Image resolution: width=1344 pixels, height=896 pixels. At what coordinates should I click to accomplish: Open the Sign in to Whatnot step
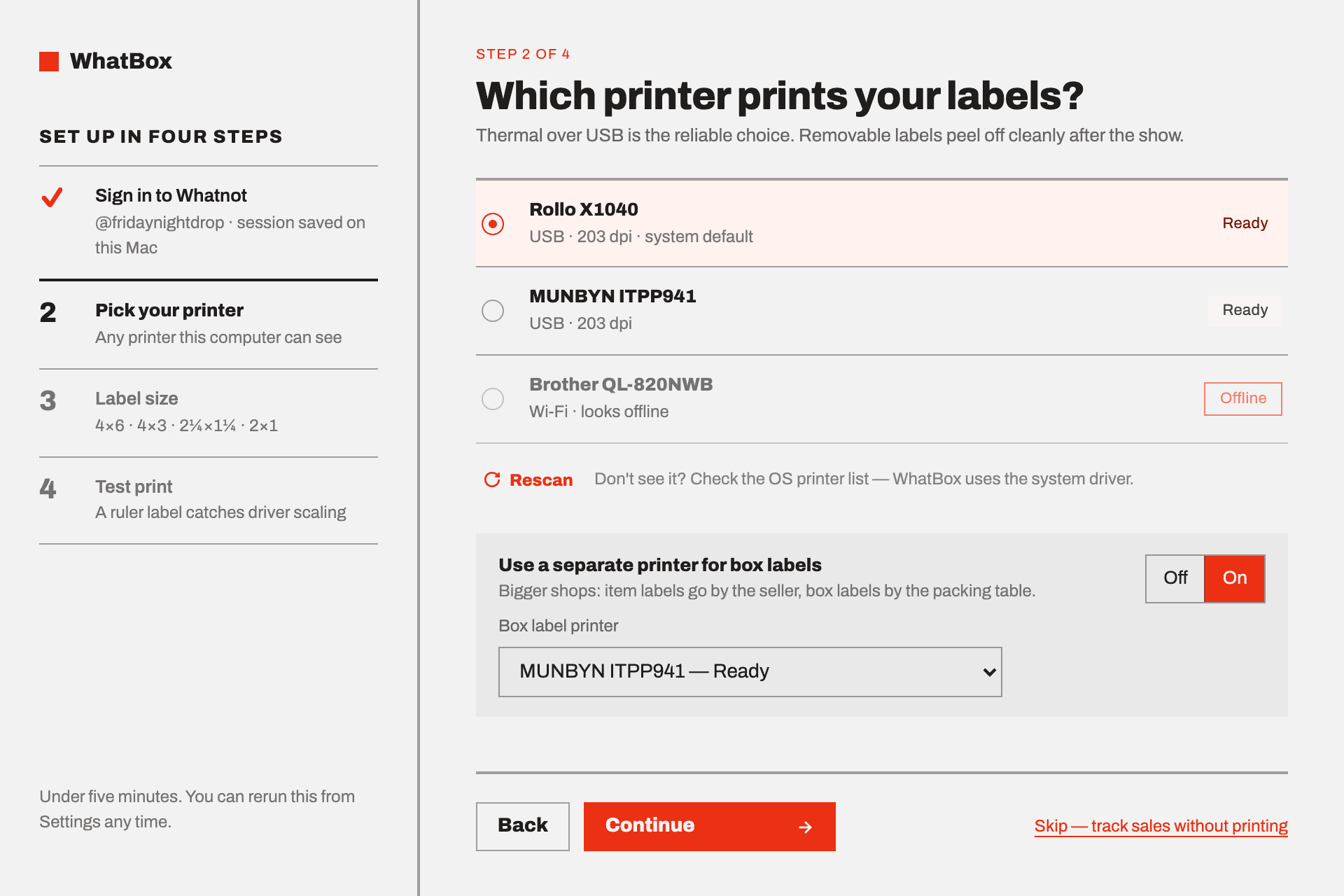(209, 221)
